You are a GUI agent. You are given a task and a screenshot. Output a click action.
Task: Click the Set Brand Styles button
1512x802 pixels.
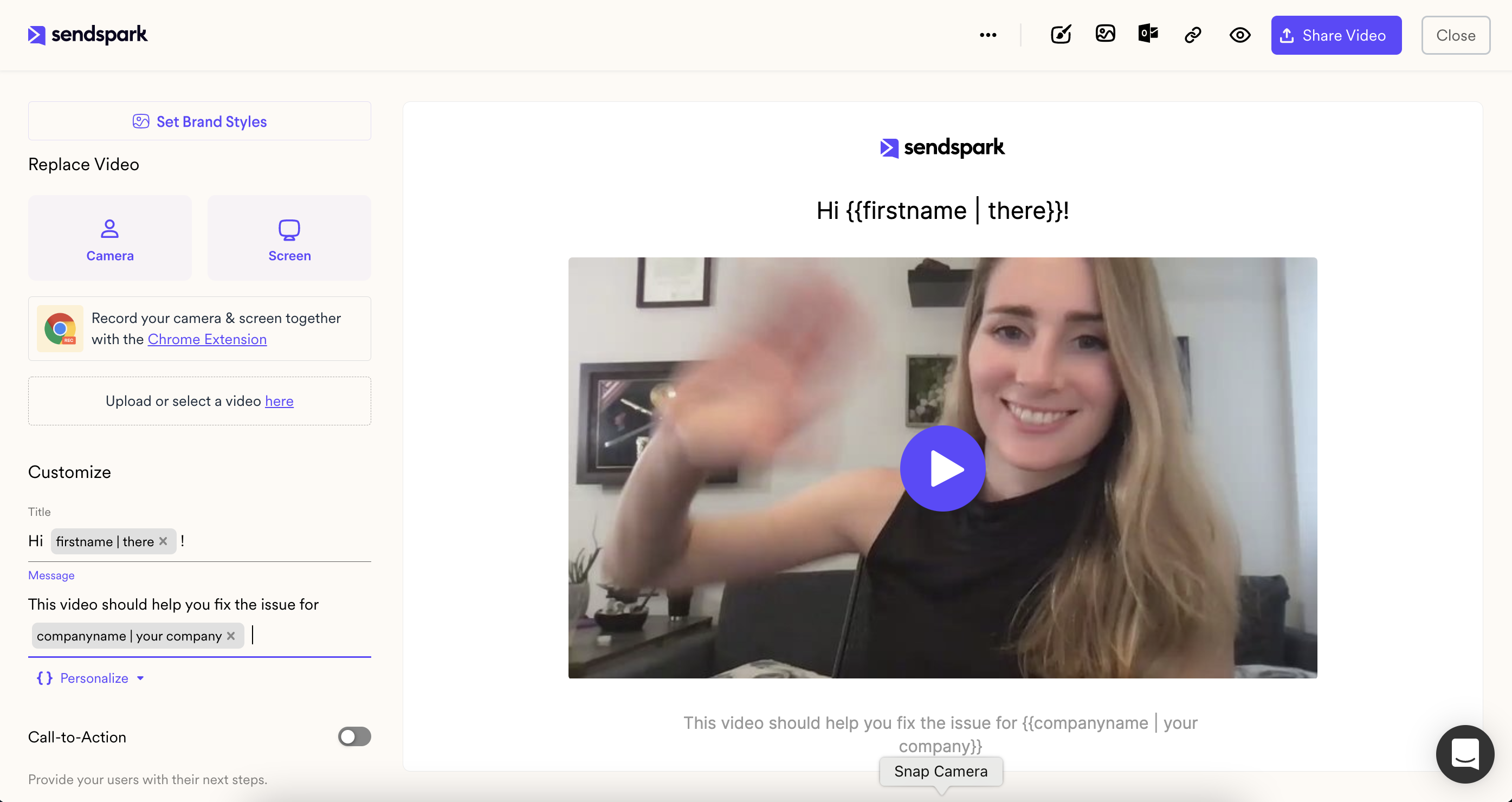pos(199,121)
